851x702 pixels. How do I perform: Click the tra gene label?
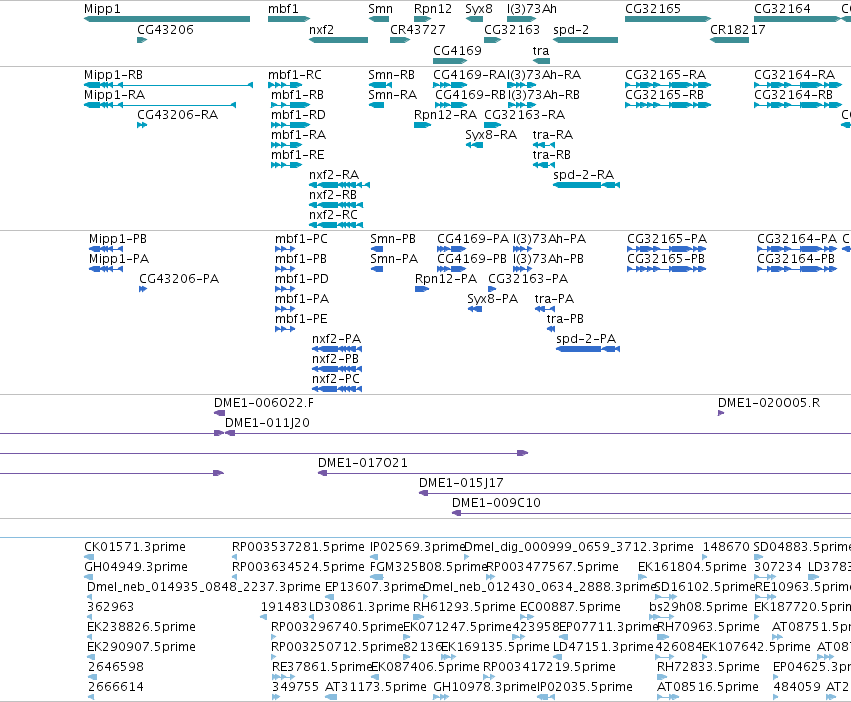[x=541, y=50]
